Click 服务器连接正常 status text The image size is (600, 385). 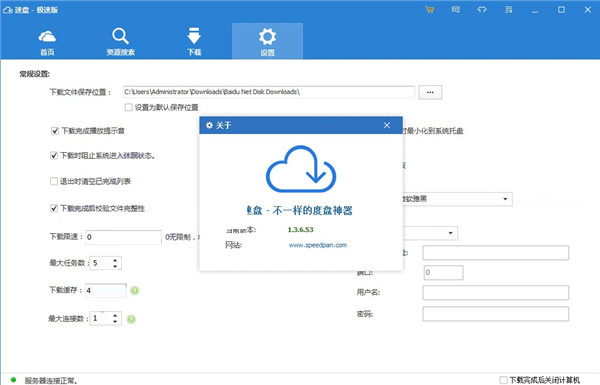point(51,380)
